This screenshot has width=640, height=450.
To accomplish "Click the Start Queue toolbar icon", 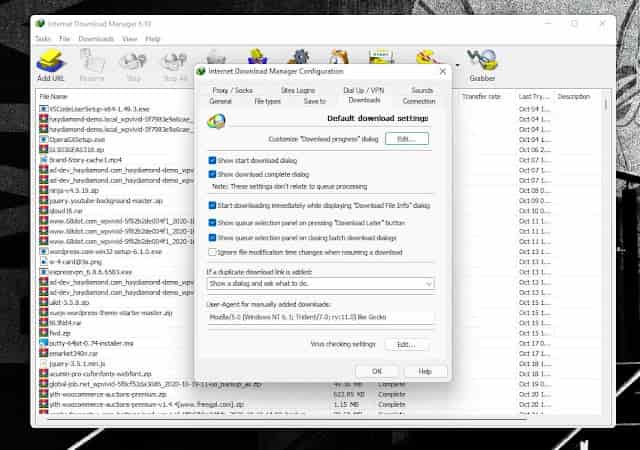I will [381, 56].
